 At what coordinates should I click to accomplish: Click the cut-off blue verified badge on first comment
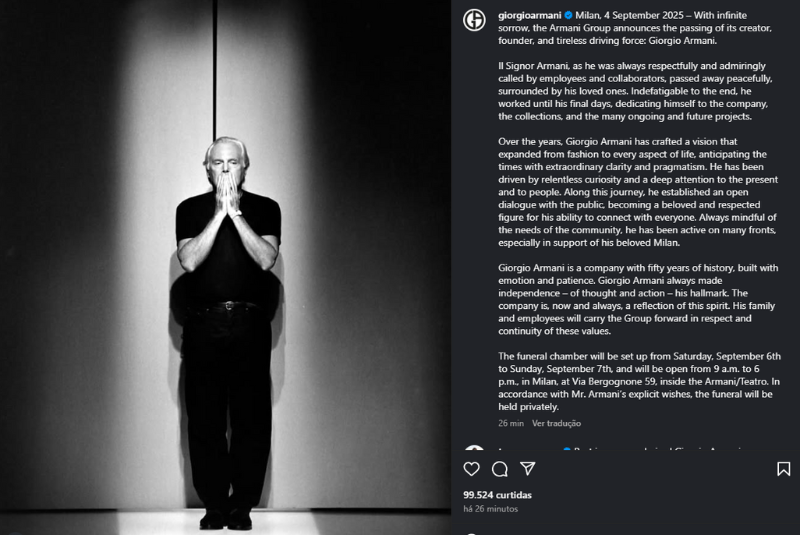point(567,449)
